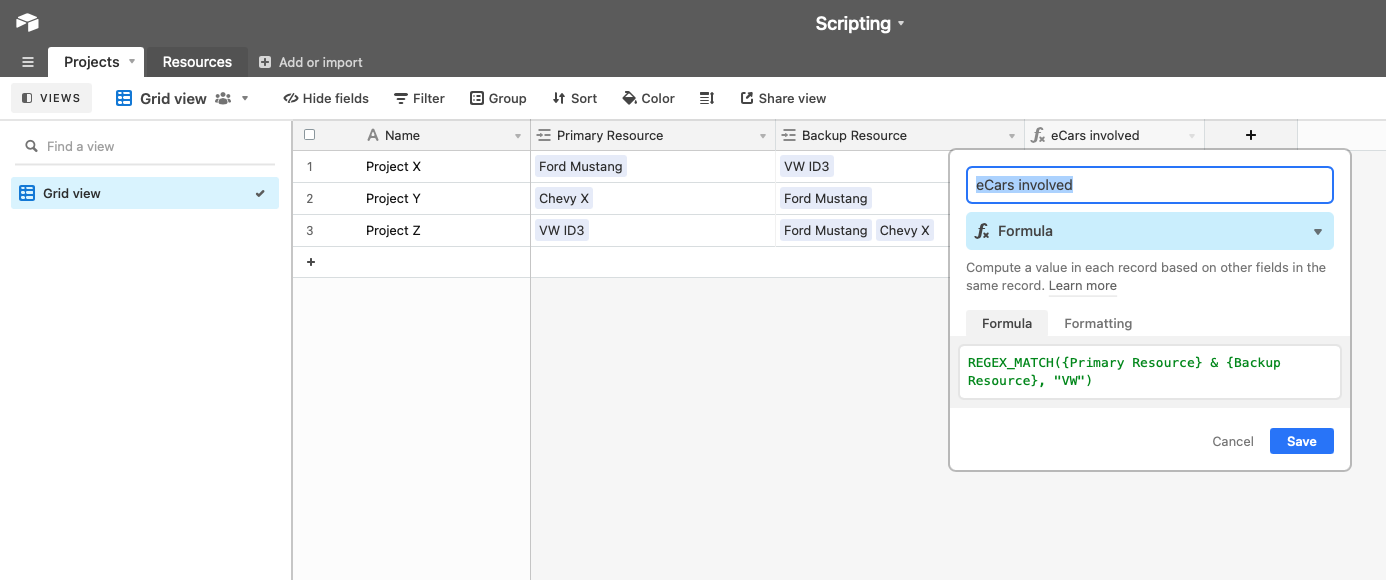Toggle the select all records checkbox
Image resolution: width=1386 pixels, height=580 pixels.
click(309, 135)
